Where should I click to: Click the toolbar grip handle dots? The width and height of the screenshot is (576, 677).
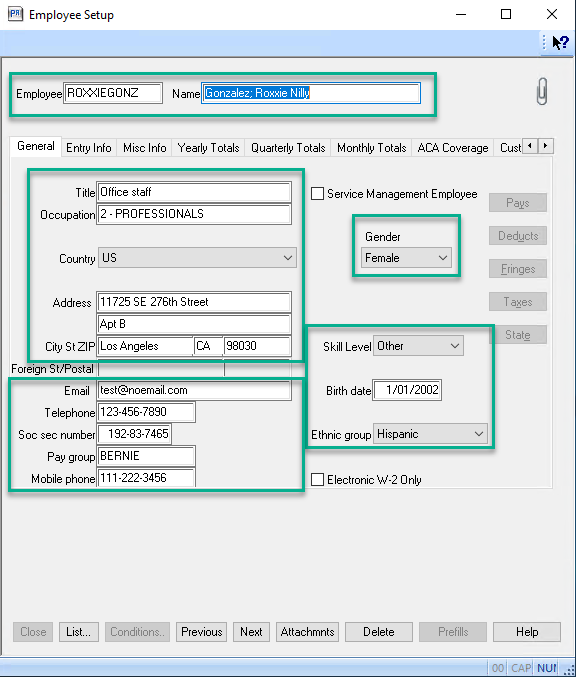[544, 42]
